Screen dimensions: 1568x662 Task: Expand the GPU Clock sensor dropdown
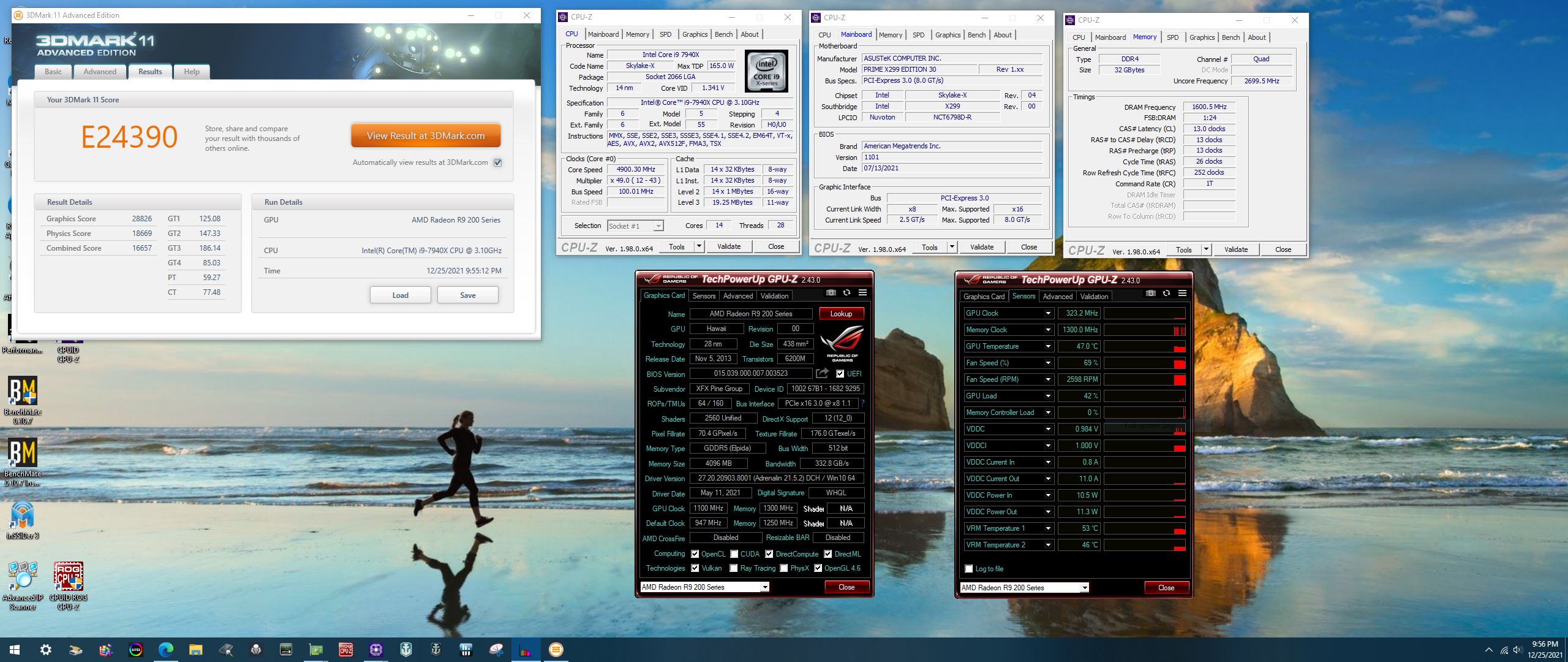(1048, 313)
